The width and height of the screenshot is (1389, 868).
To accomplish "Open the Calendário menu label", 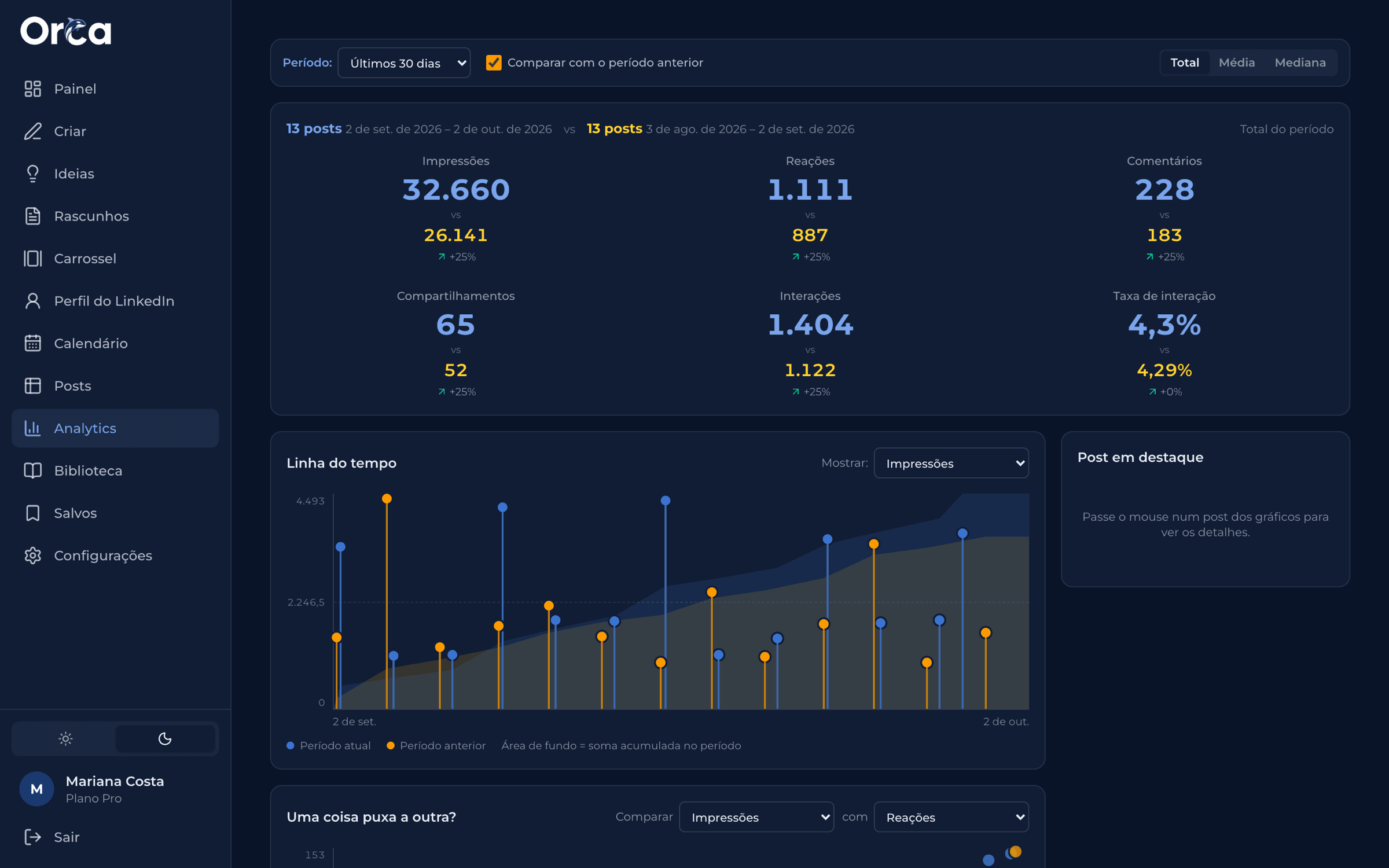I will pyautogui.click(x=91, y=343).
